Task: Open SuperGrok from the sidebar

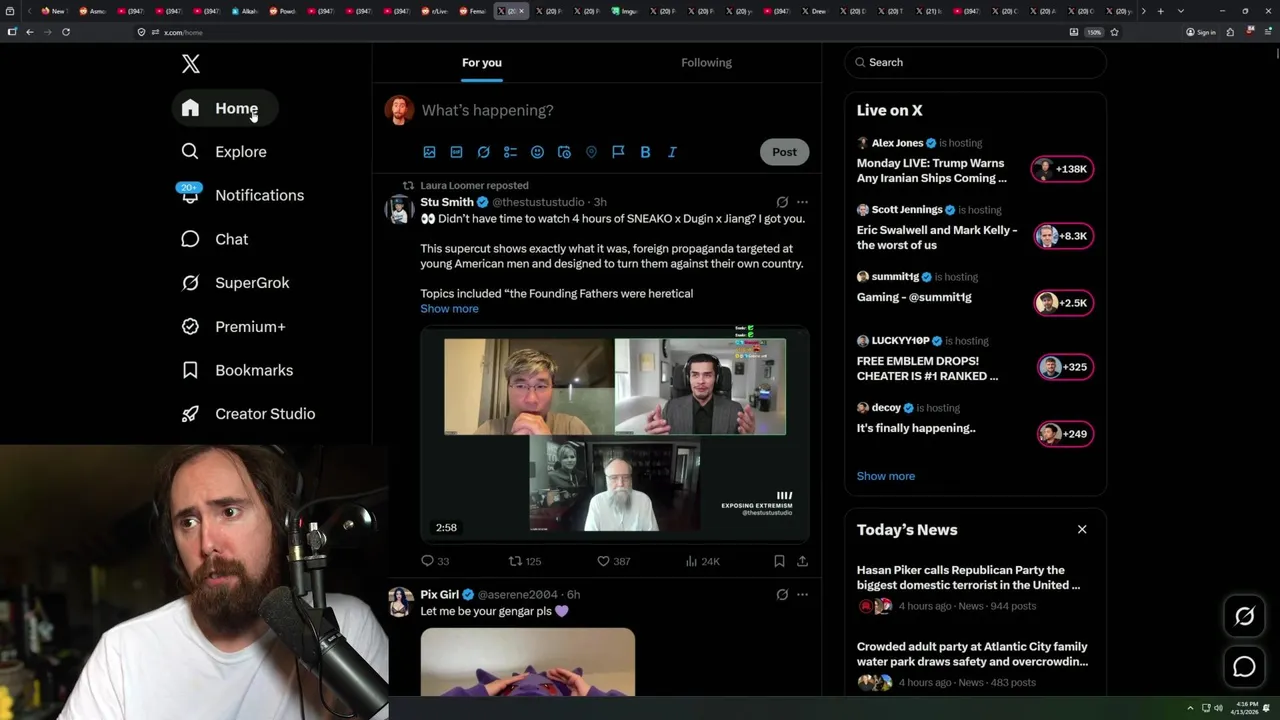Action: (x=236, y=283)
